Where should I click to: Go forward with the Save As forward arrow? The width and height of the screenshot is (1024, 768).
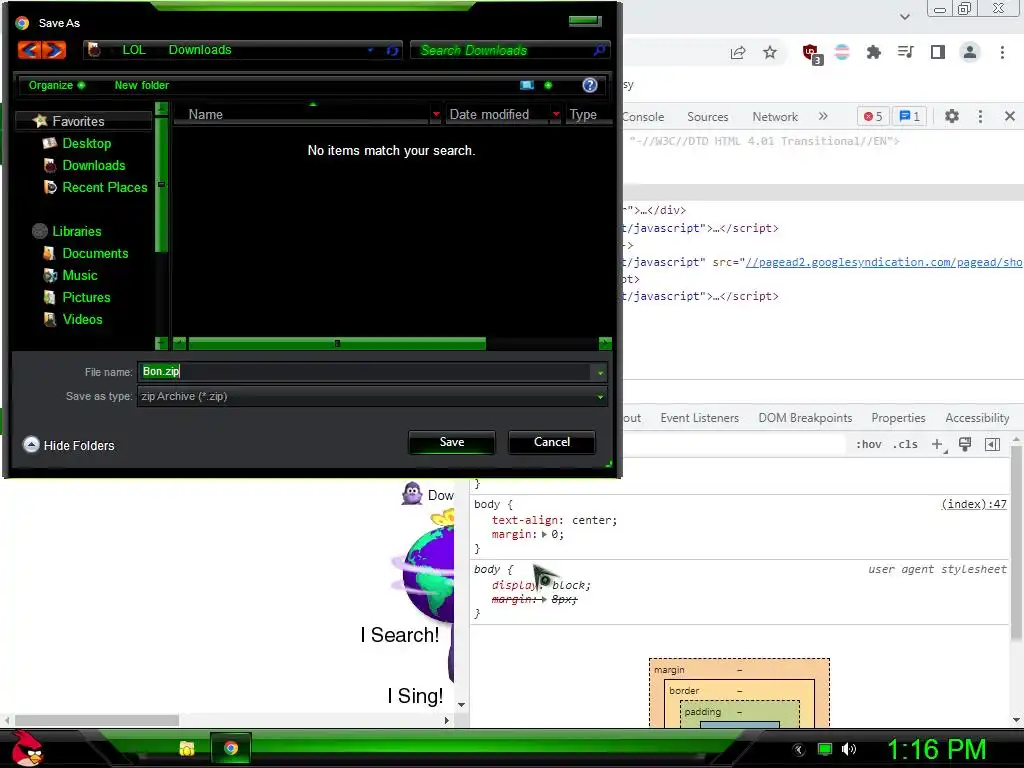pos(54,50)
